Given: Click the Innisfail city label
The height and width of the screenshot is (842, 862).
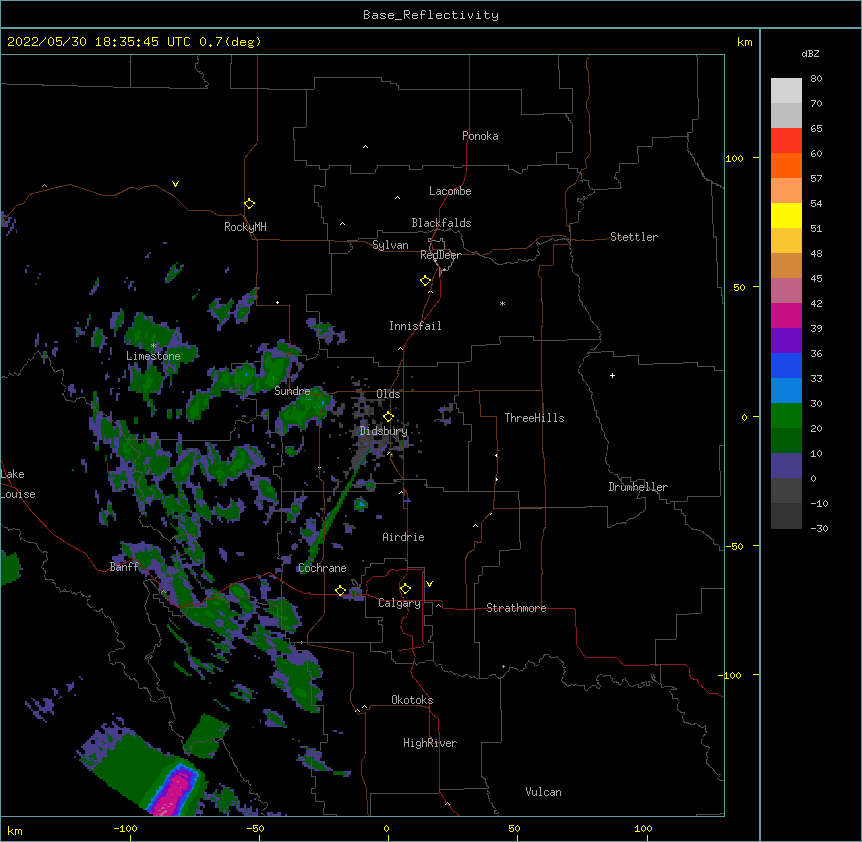Looking at the screenshot, I should click(x=415, y=326).
